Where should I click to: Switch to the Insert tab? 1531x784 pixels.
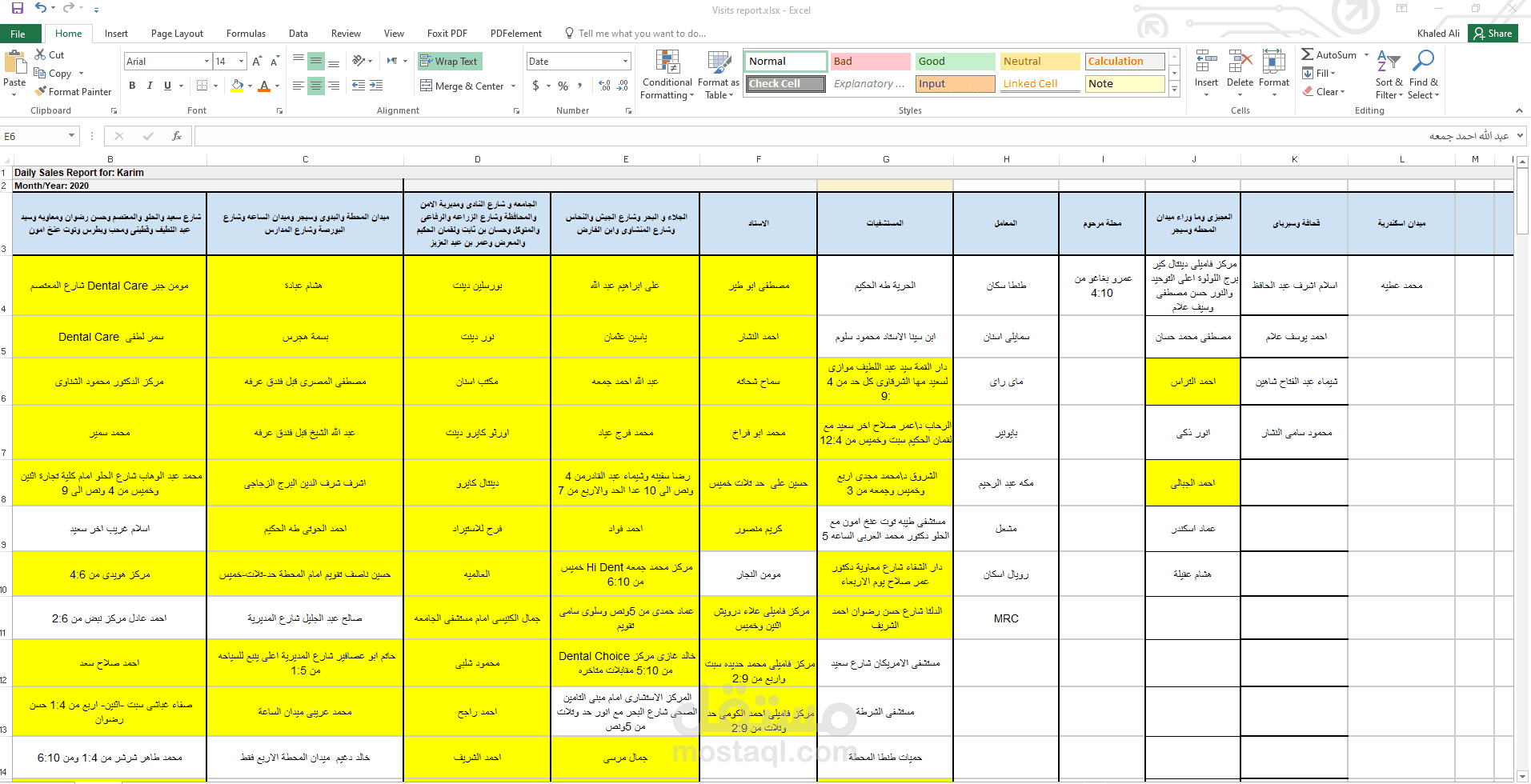[116, 34]
